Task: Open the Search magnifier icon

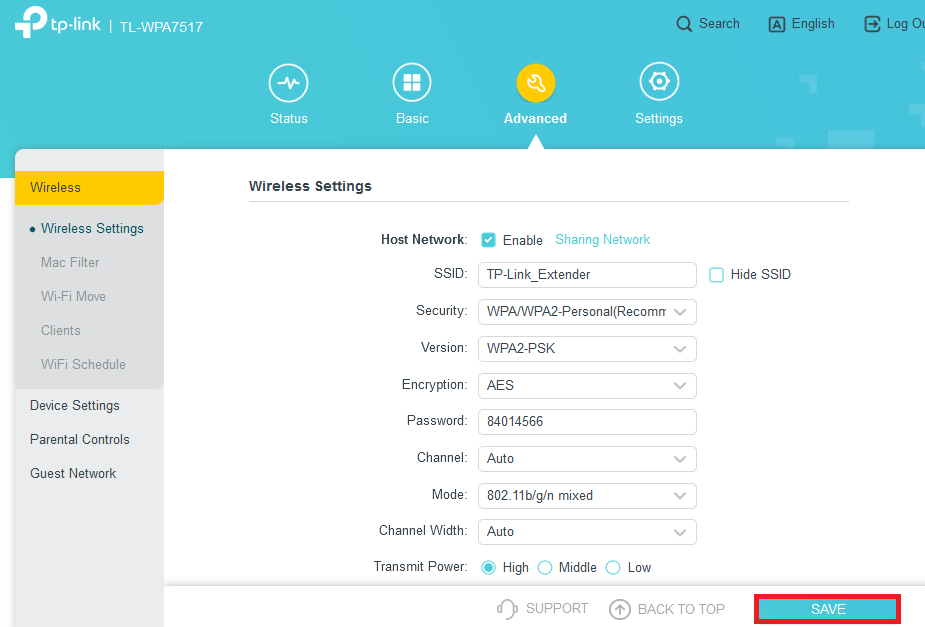Action: 684,23
